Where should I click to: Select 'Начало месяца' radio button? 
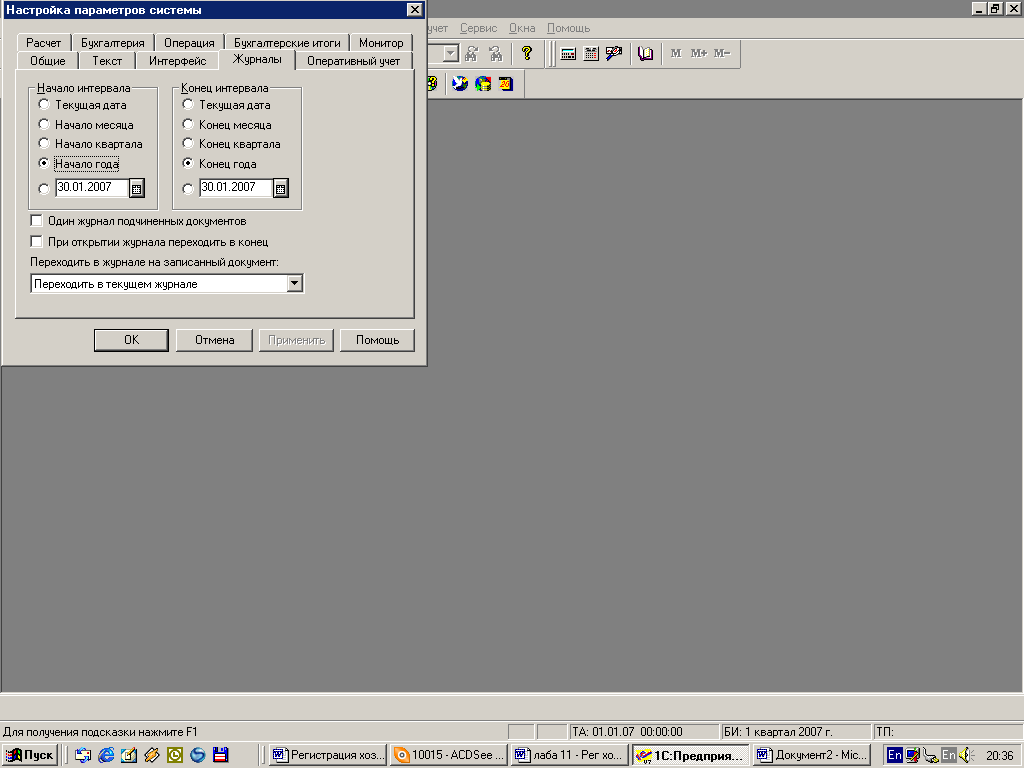(44, 124)
